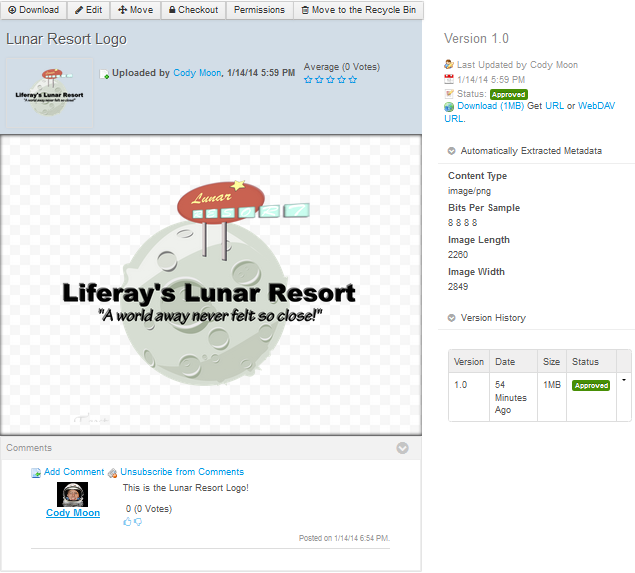635x573 pixels.
Task: Click the Approved badge beside Status label
Action: tap(509, 94)
